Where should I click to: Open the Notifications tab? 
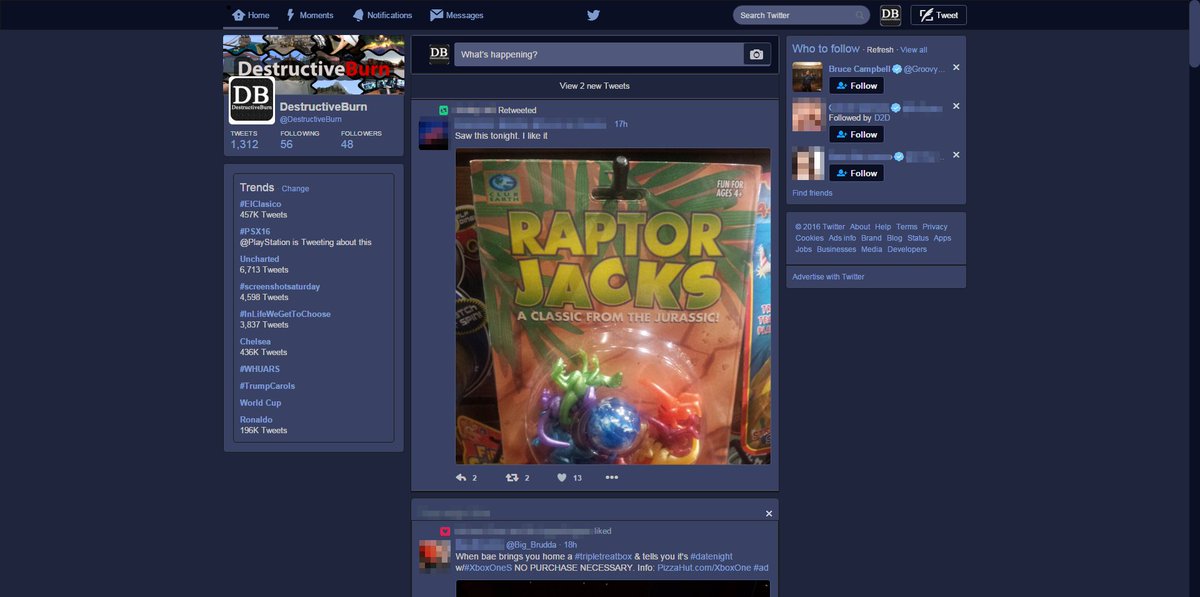pos(382,15)
